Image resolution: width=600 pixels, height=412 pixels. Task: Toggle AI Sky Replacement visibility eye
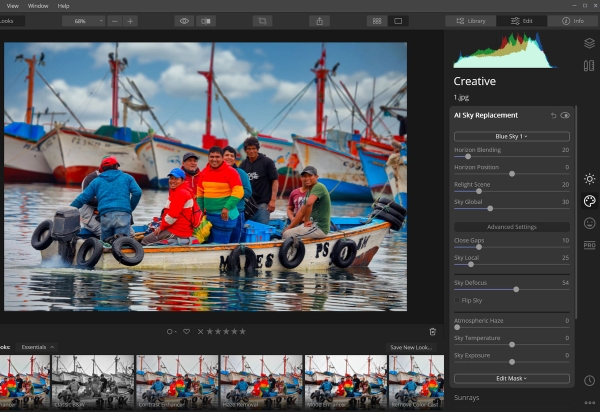pos(565,115)
